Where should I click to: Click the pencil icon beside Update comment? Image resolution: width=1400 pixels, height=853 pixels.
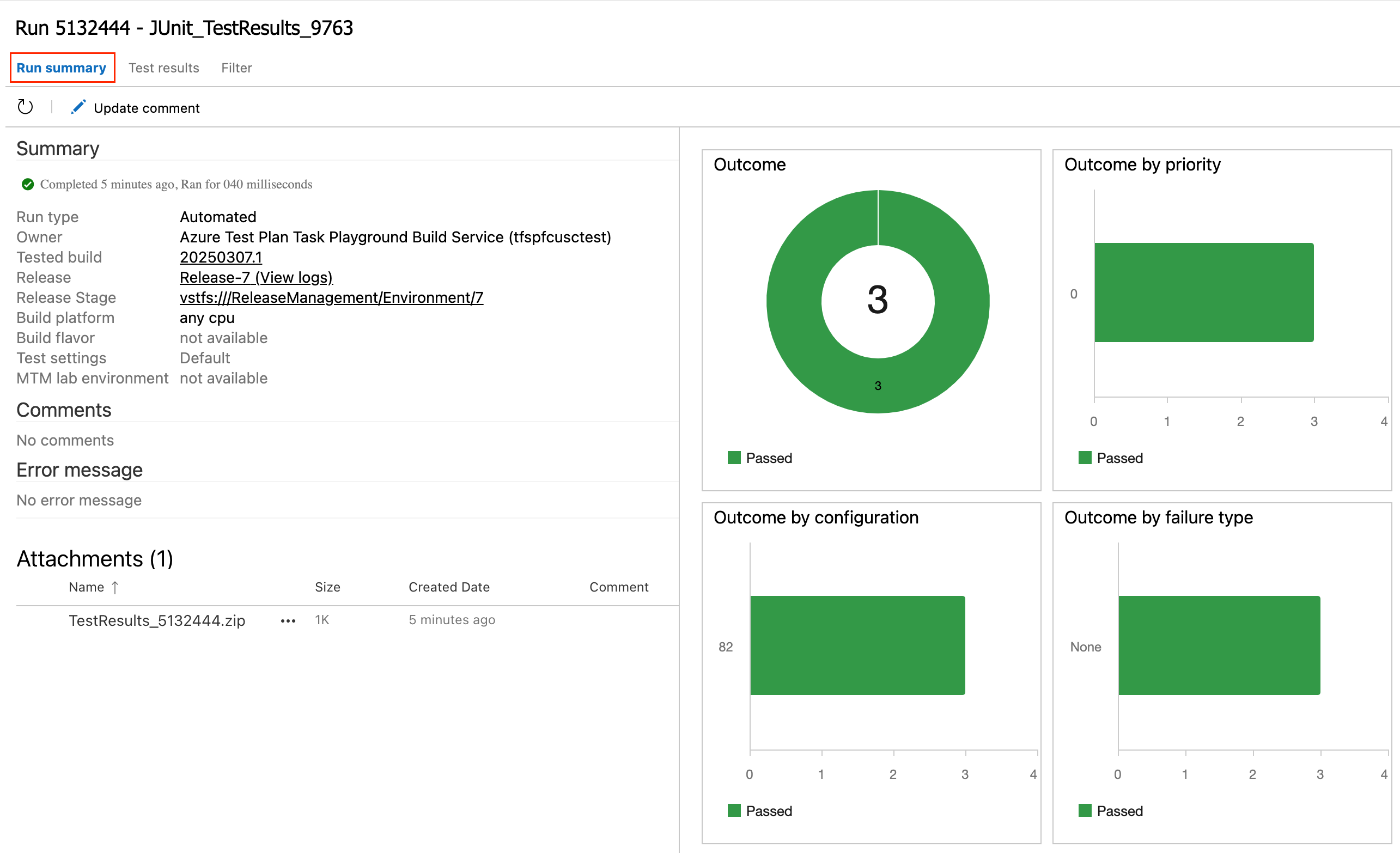[x=78, y=107]
